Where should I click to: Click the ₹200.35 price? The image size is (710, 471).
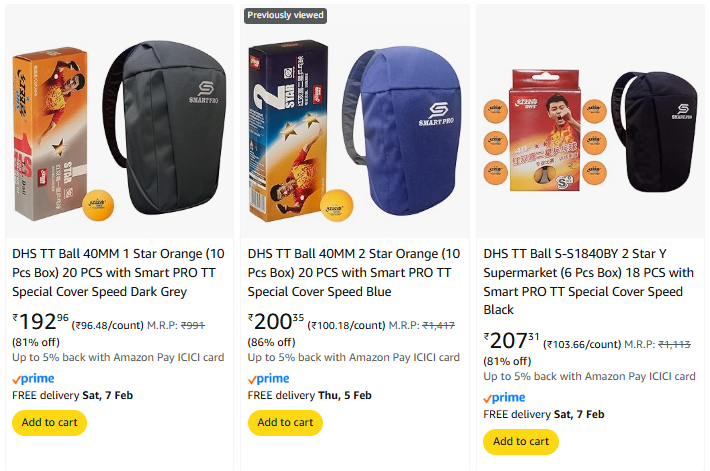tap(276, 321)
